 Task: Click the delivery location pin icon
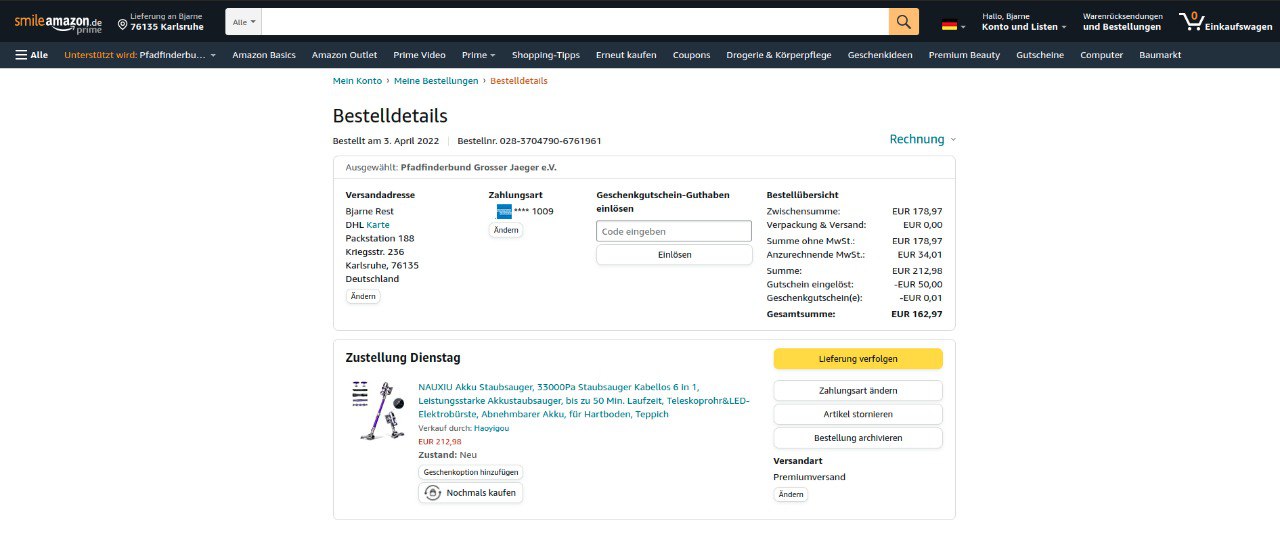(122, 23)
